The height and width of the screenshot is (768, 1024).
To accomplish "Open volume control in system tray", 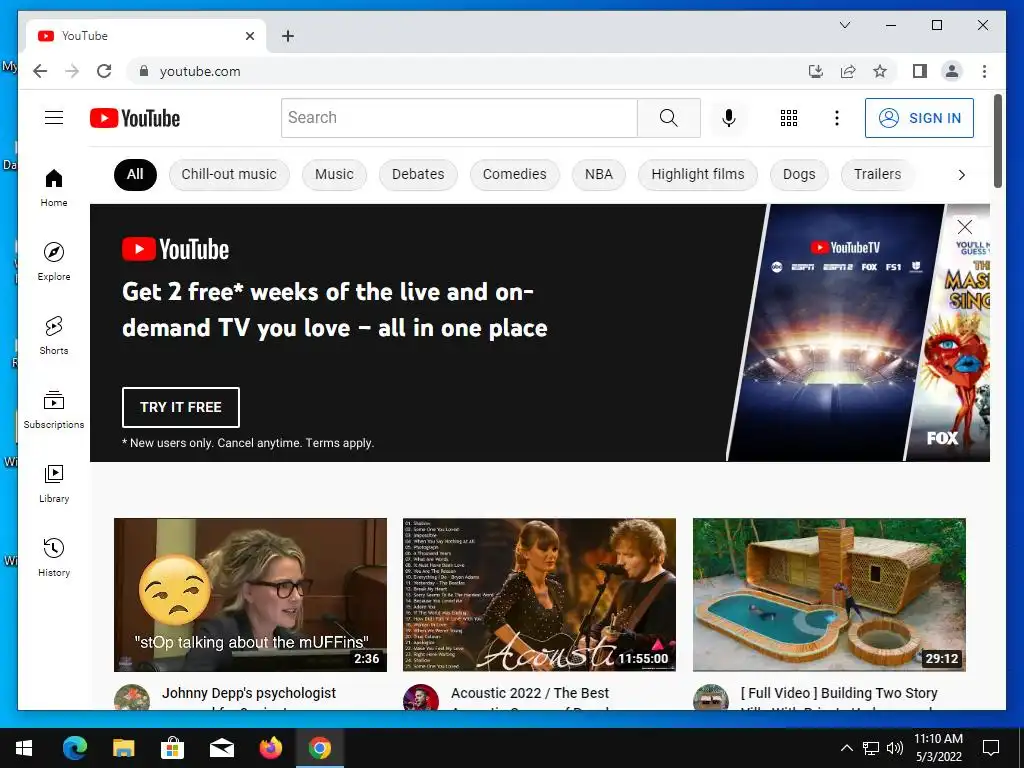I will 895,748.
